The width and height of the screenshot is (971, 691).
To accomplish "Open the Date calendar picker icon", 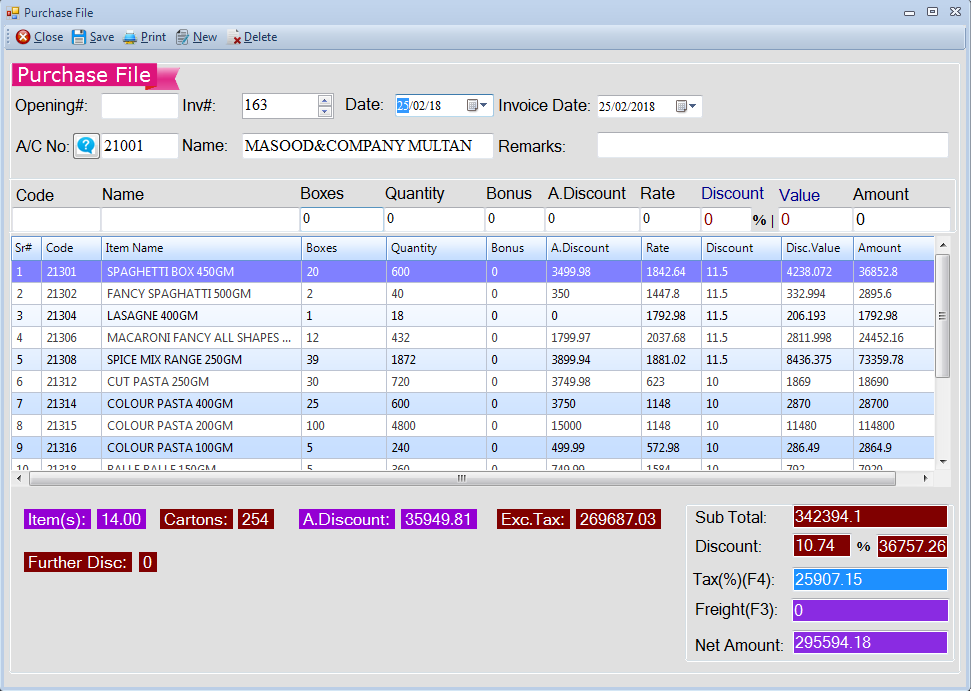I will 472,105.
